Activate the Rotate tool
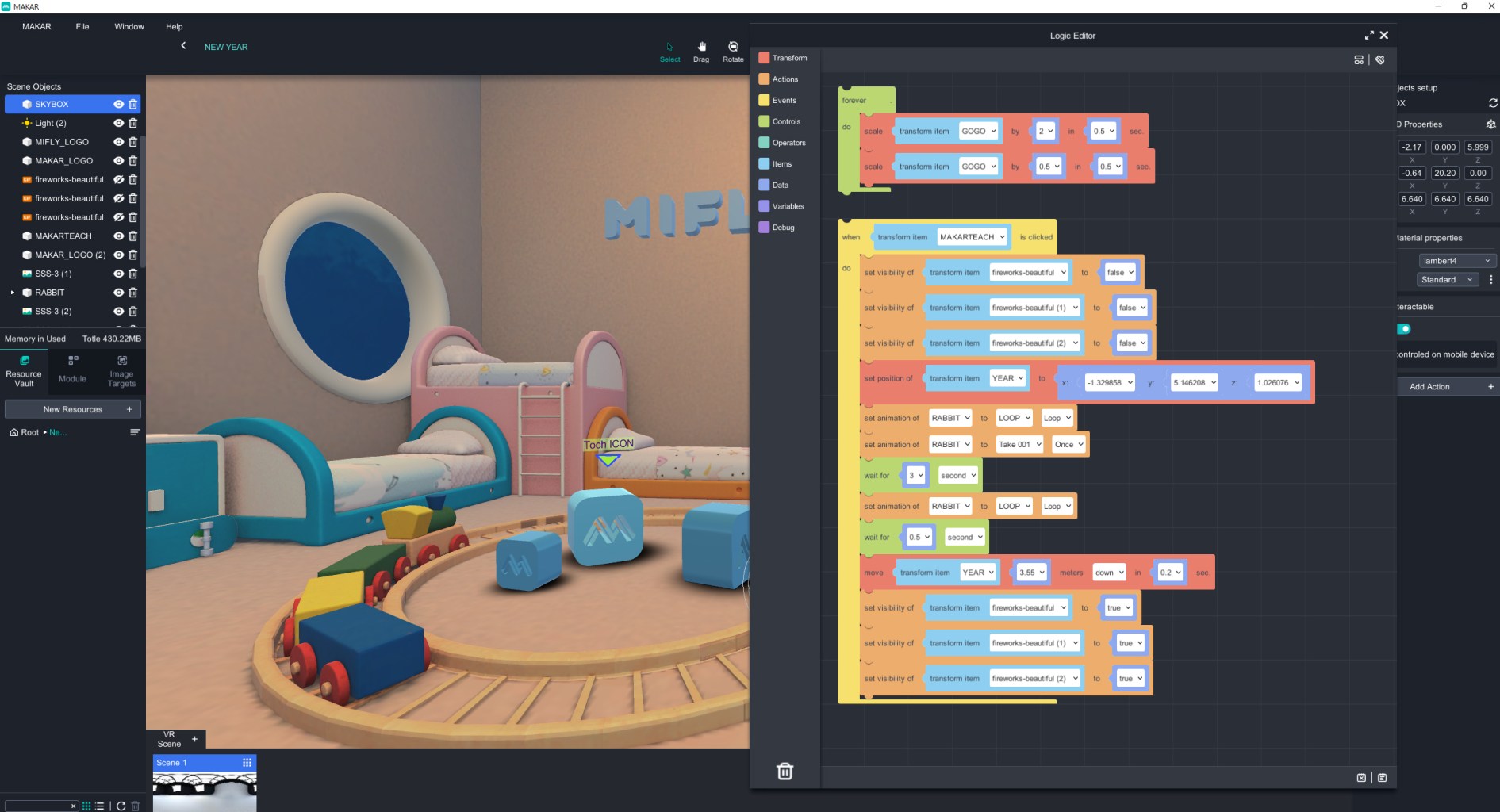Image resolution: width=1500 pixels, height=812 pixels. pyautogui.click(x=733, y=52)
